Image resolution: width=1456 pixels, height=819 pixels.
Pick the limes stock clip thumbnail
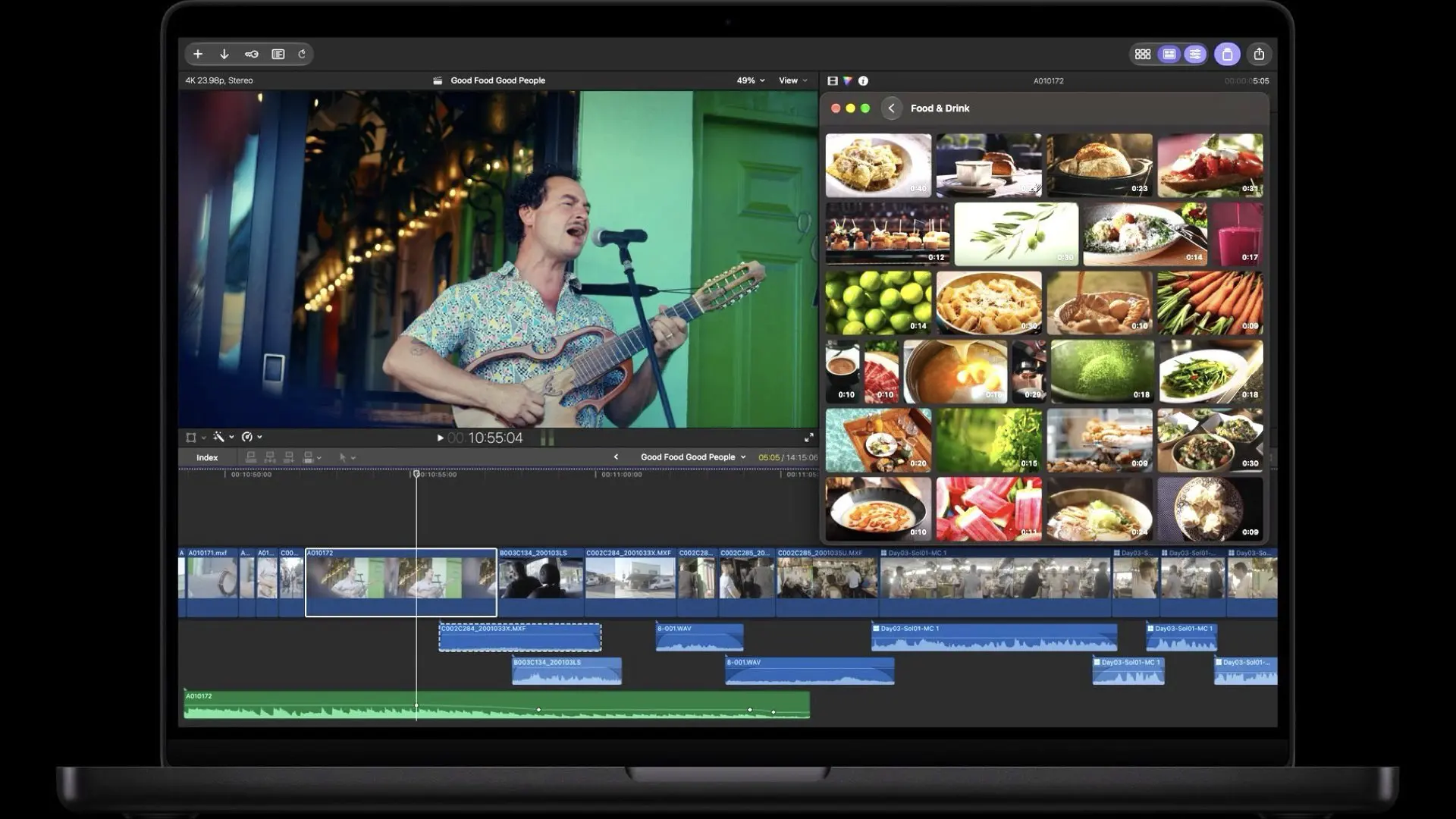878,303
